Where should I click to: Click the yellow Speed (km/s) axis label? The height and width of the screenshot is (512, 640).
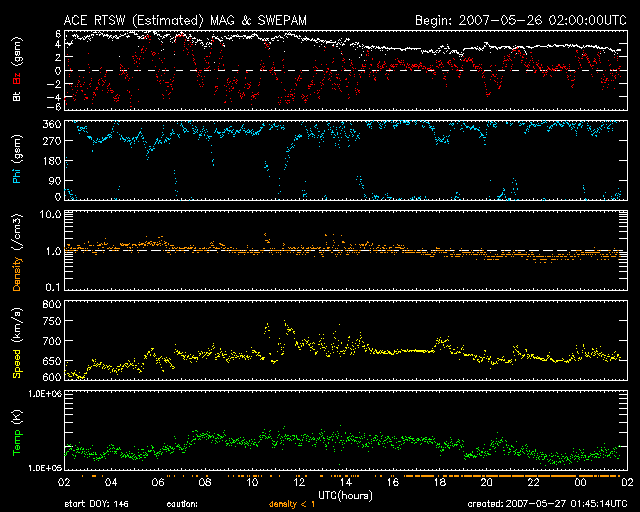17,342
